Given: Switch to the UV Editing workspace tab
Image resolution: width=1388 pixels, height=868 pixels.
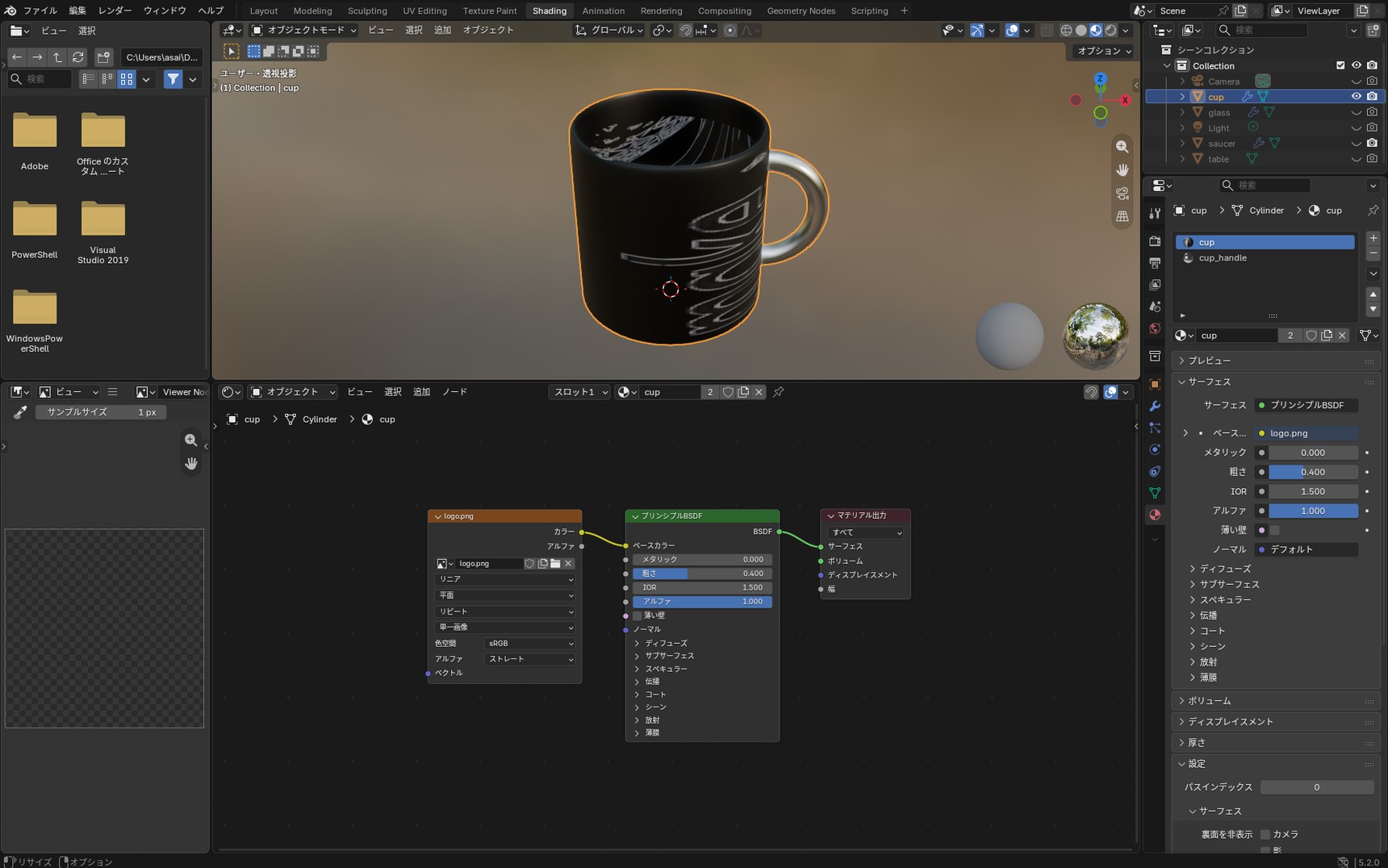Looking at the screenshot, I should point(424,10).
